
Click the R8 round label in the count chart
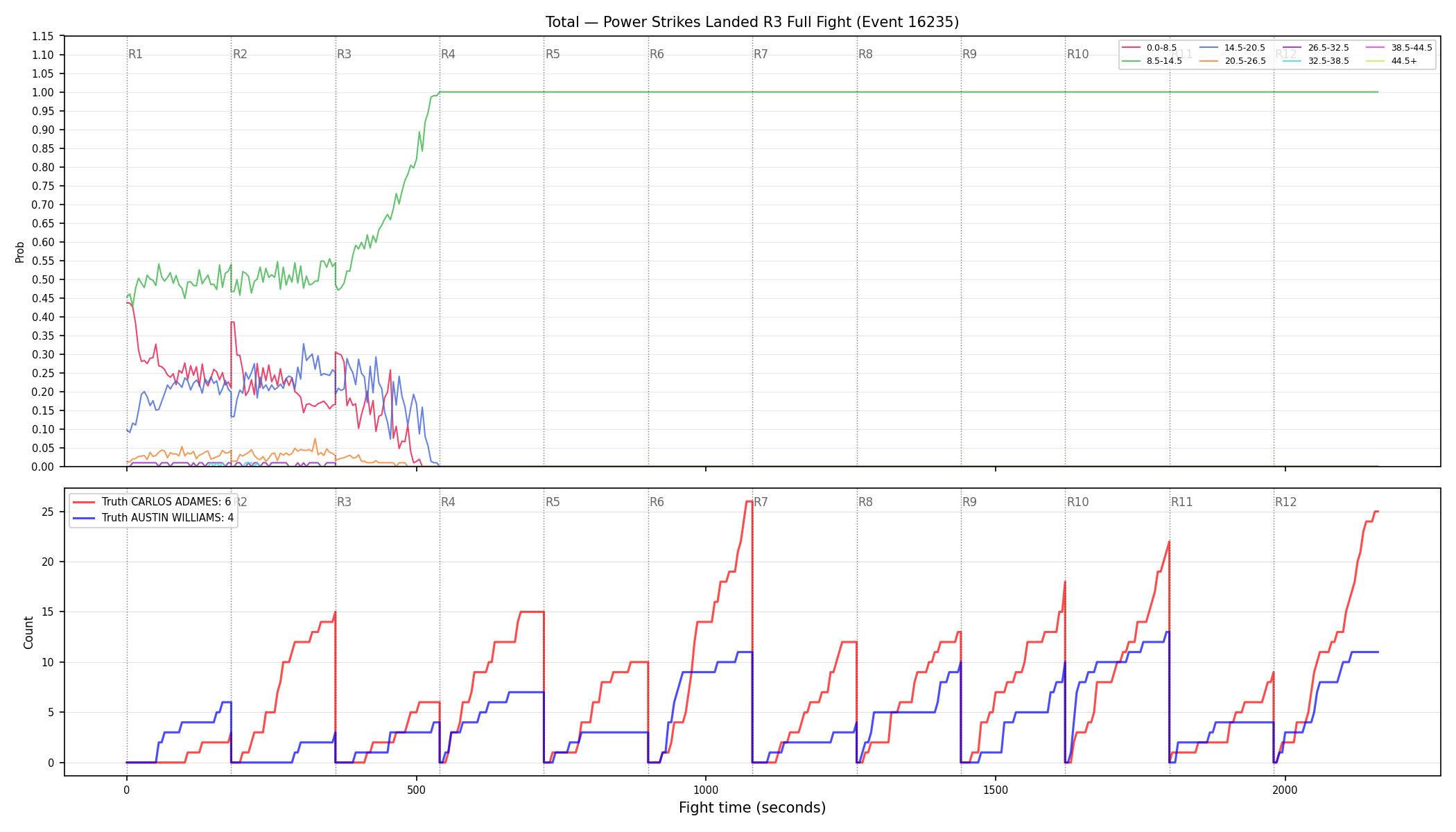[x=865, y=502]
